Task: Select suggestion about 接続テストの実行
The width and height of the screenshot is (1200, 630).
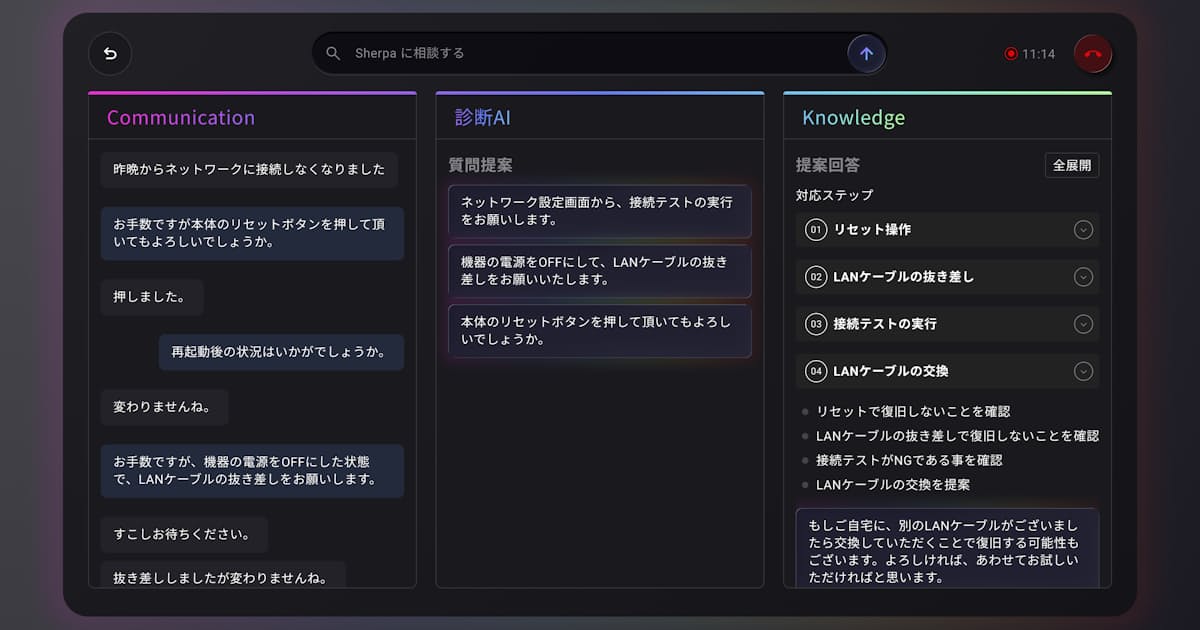Action: (600, 210)
